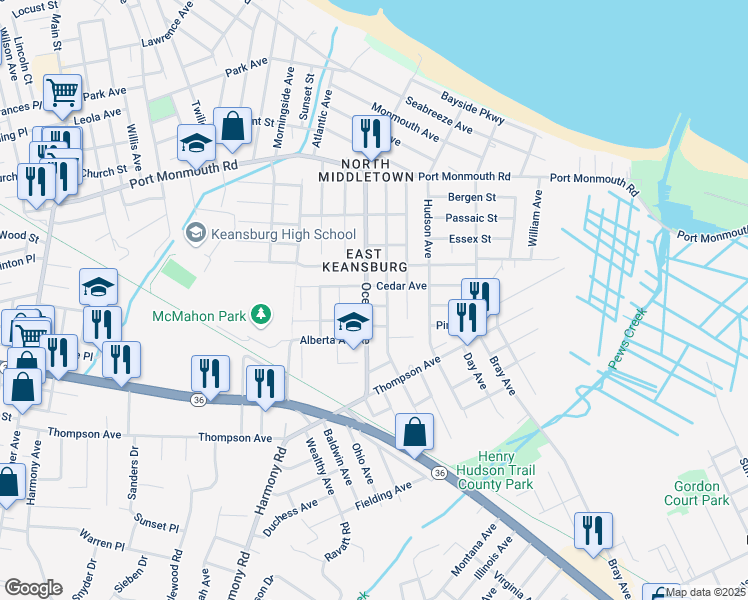Click the Route 36 shield near Ohio Ave
This screenshot has width=748, height=600.
[x=439, y=473]
